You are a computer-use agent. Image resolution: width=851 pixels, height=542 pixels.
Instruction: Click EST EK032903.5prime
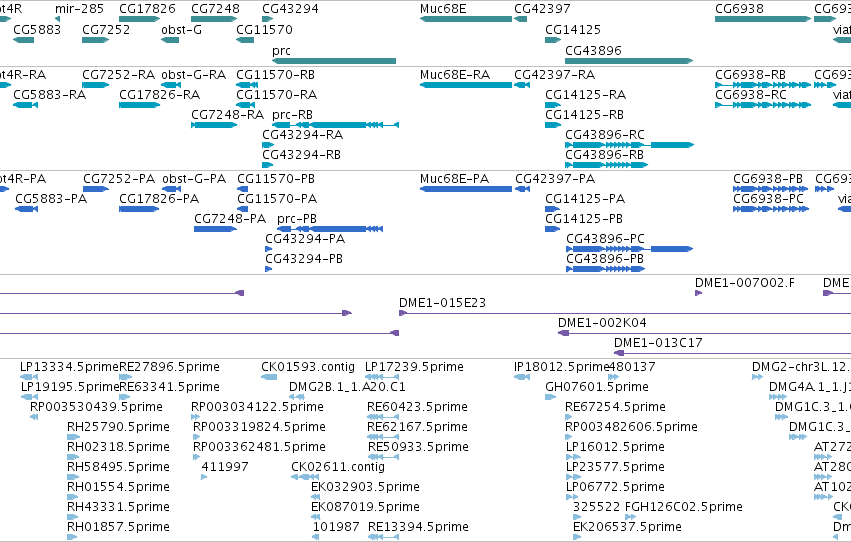tap(315, 497)
